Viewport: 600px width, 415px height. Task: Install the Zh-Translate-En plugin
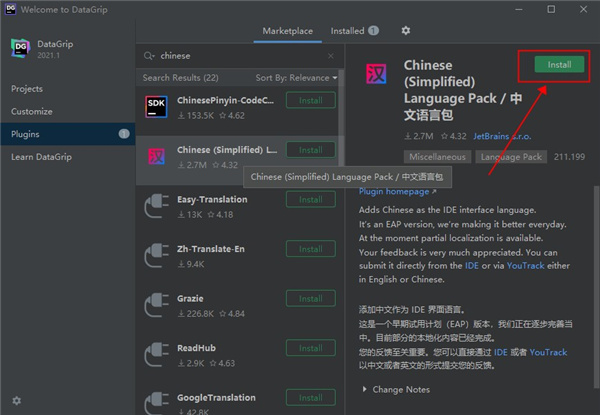coord(310,249)
